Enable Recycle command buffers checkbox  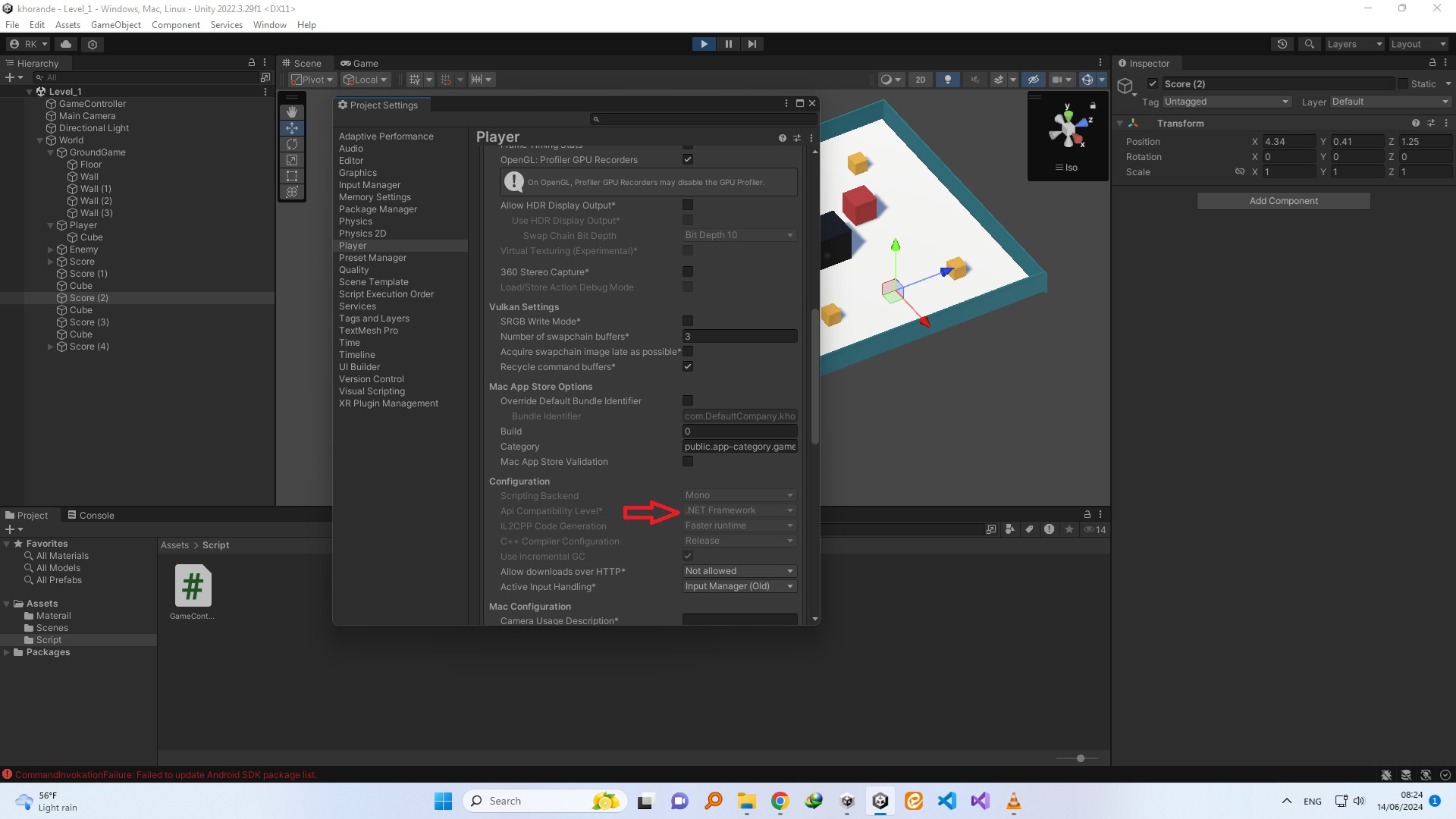[688, 366]
